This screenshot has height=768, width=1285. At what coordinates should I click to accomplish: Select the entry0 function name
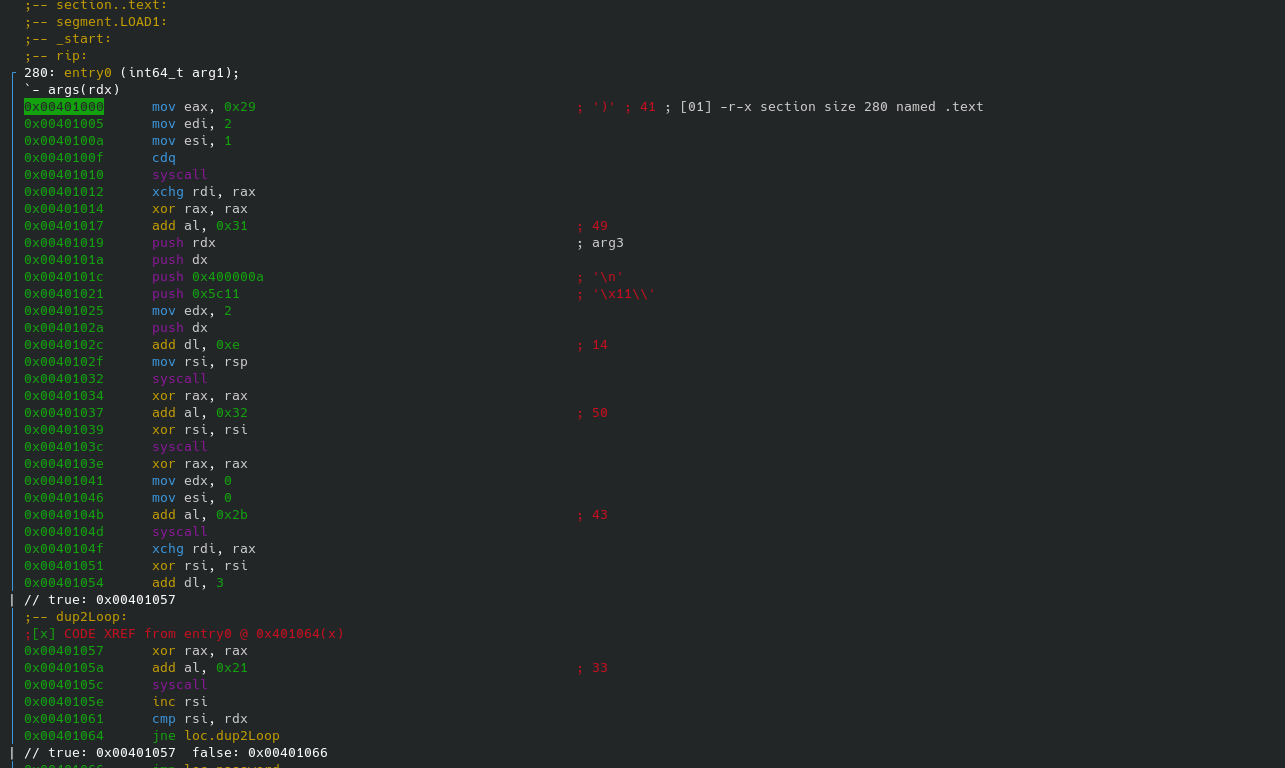coord(88,72)
